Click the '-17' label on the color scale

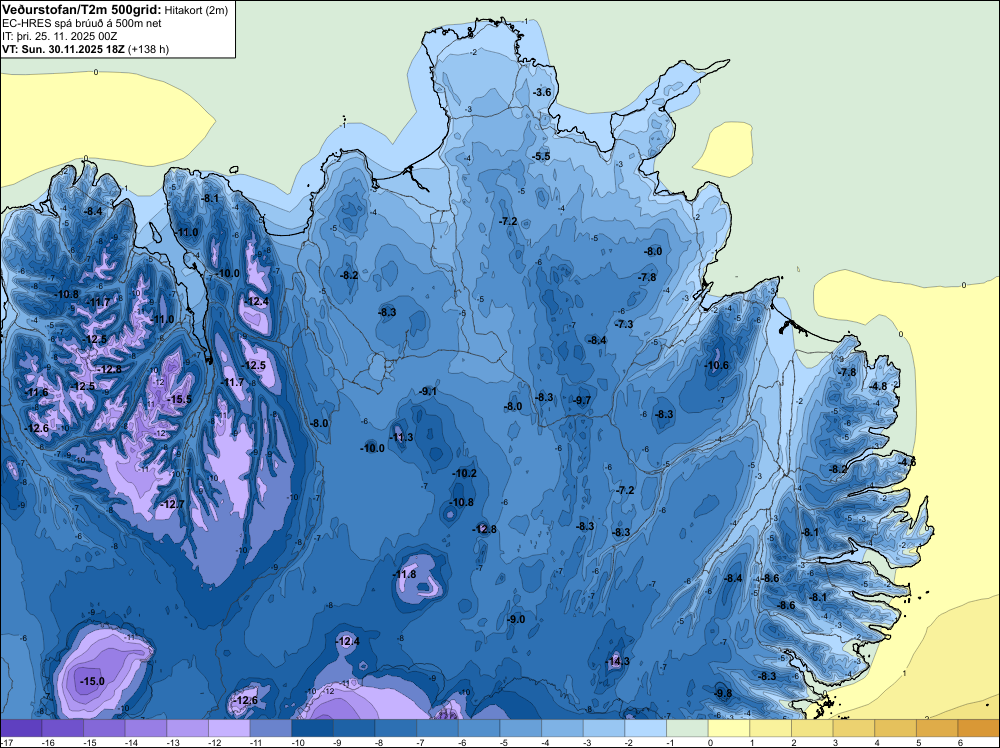click(x=6, y=742)
